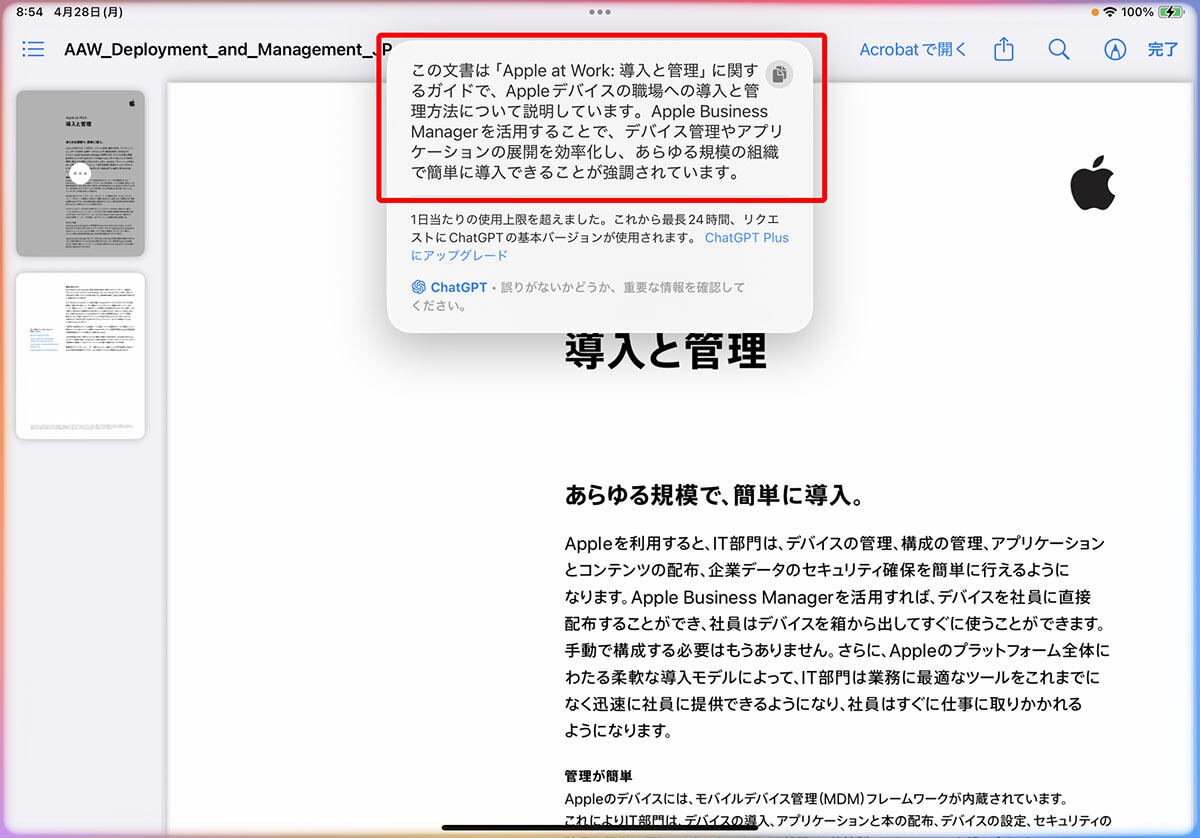Viewport: 1200px width, 838px height.
Task: Tap the multitasking three-dot control
Action: [600, 12]
